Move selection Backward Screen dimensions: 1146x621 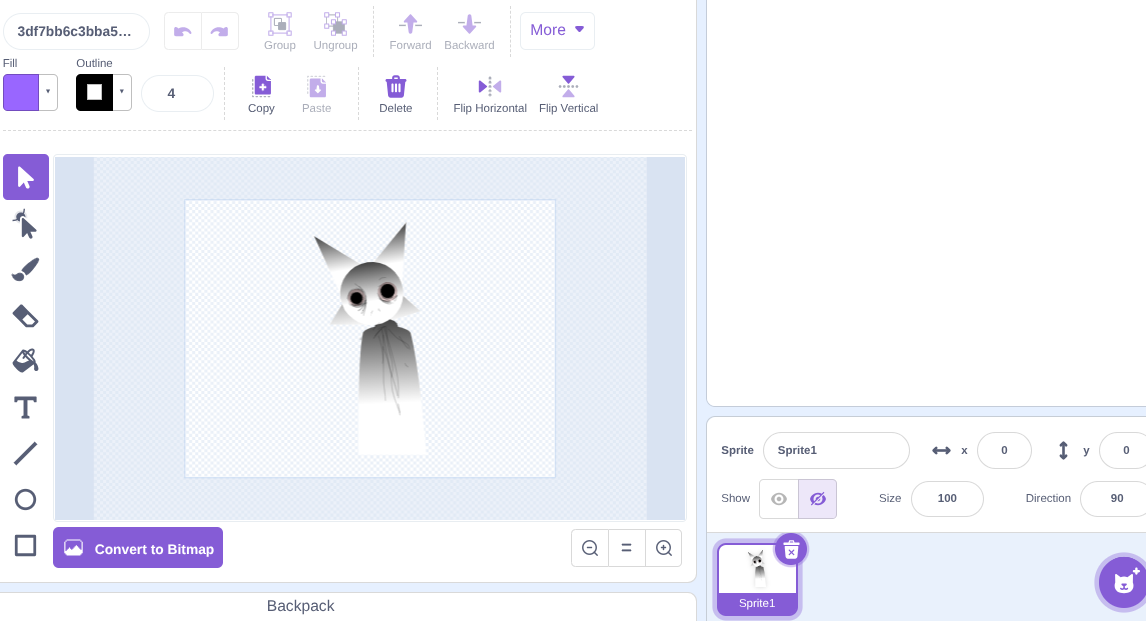(x=469, y=32)
